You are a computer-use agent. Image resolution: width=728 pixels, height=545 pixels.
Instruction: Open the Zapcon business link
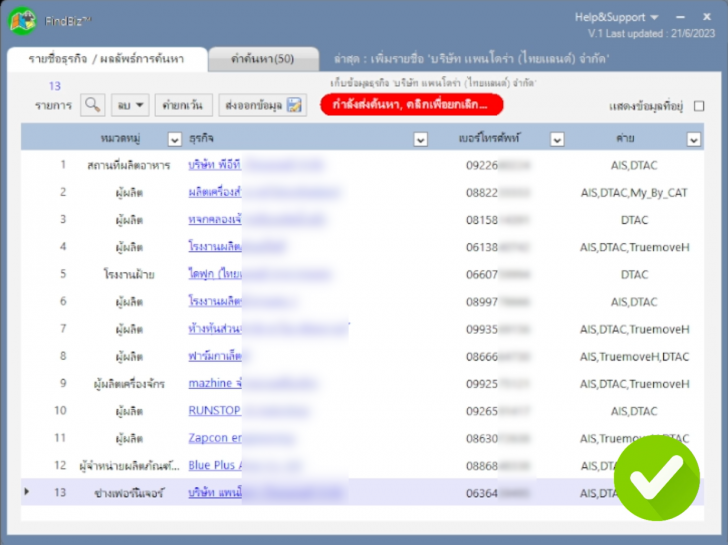[x=214, y=438]
